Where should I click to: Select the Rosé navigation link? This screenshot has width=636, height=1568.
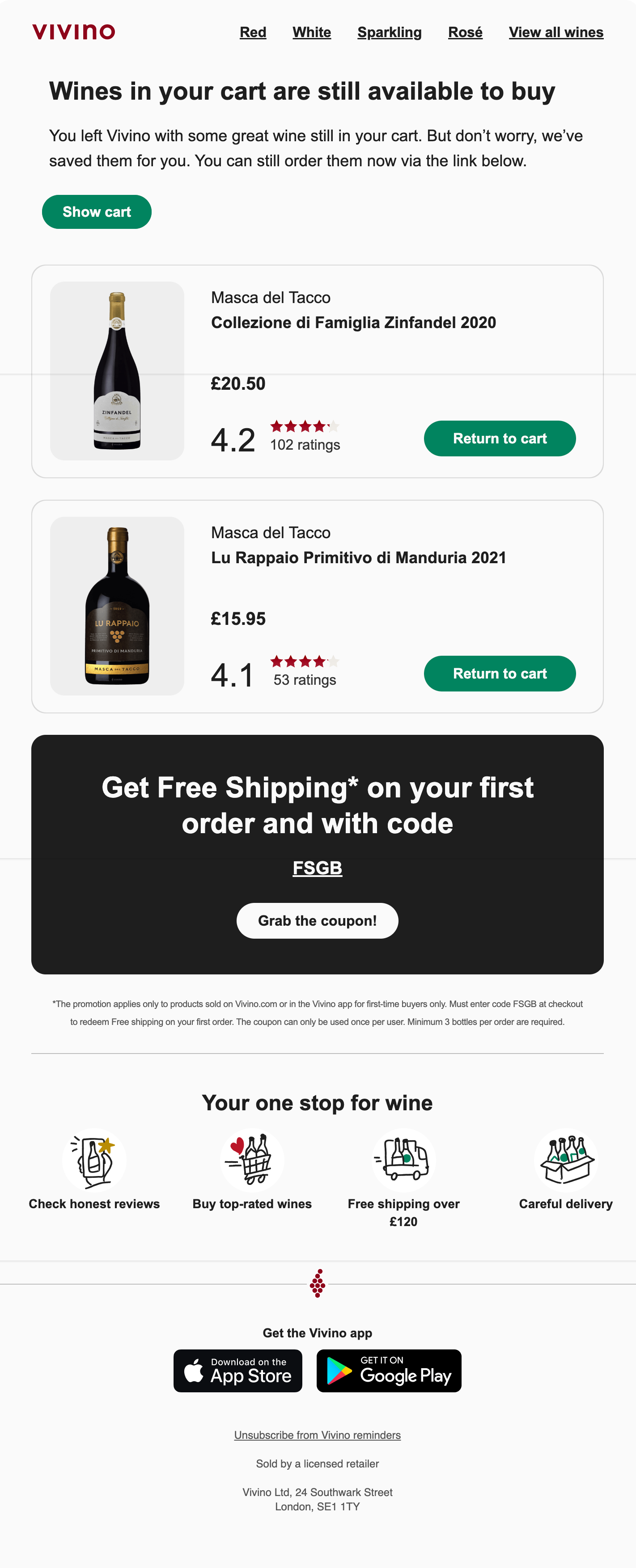click(465, 32)
